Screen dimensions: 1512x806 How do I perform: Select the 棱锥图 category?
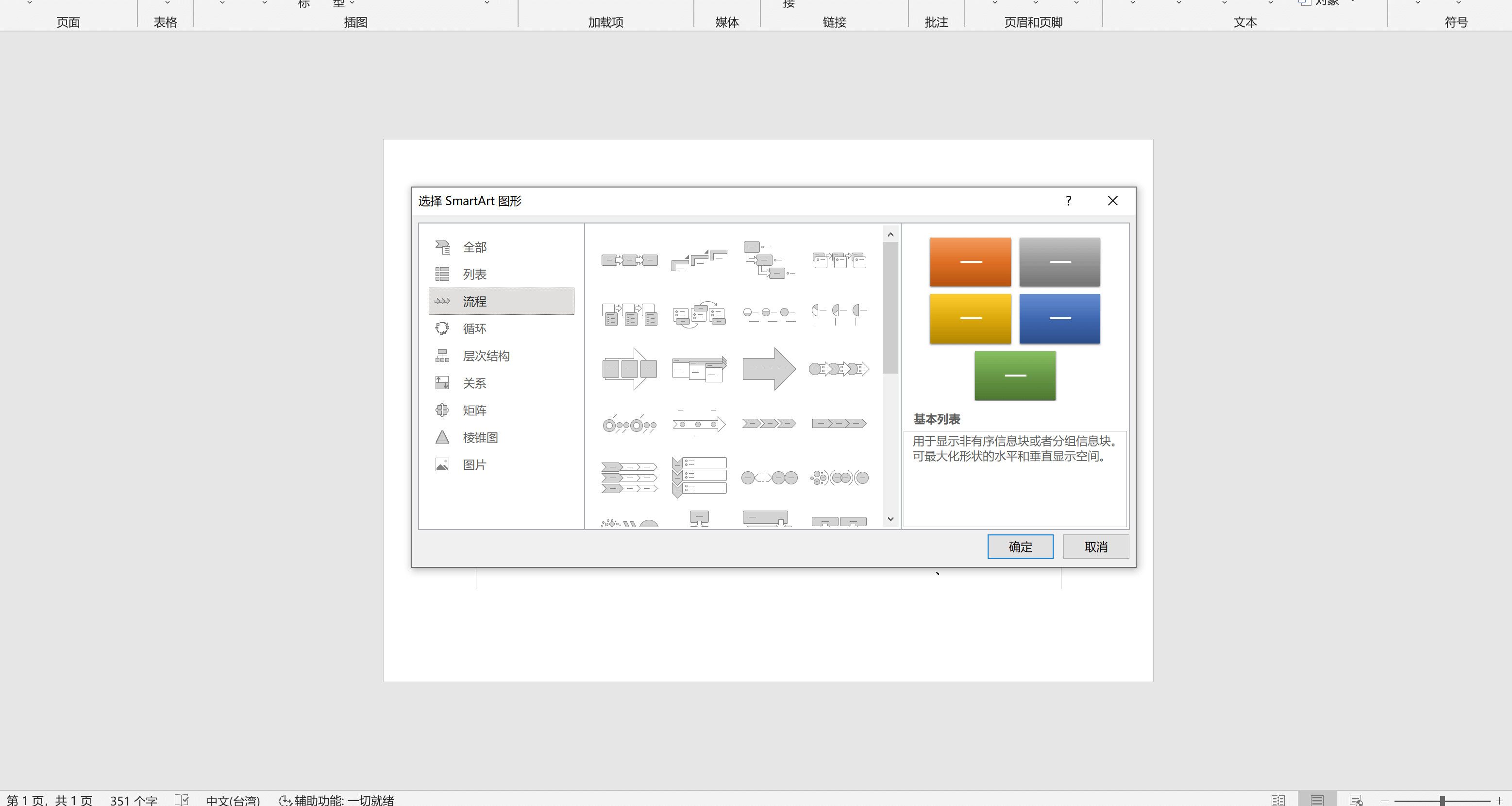(480, 438)
